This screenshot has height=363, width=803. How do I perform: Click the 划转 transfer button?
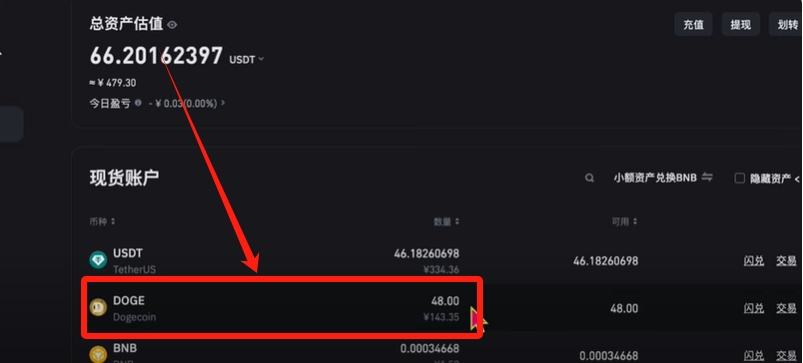[x=786, y=25]
